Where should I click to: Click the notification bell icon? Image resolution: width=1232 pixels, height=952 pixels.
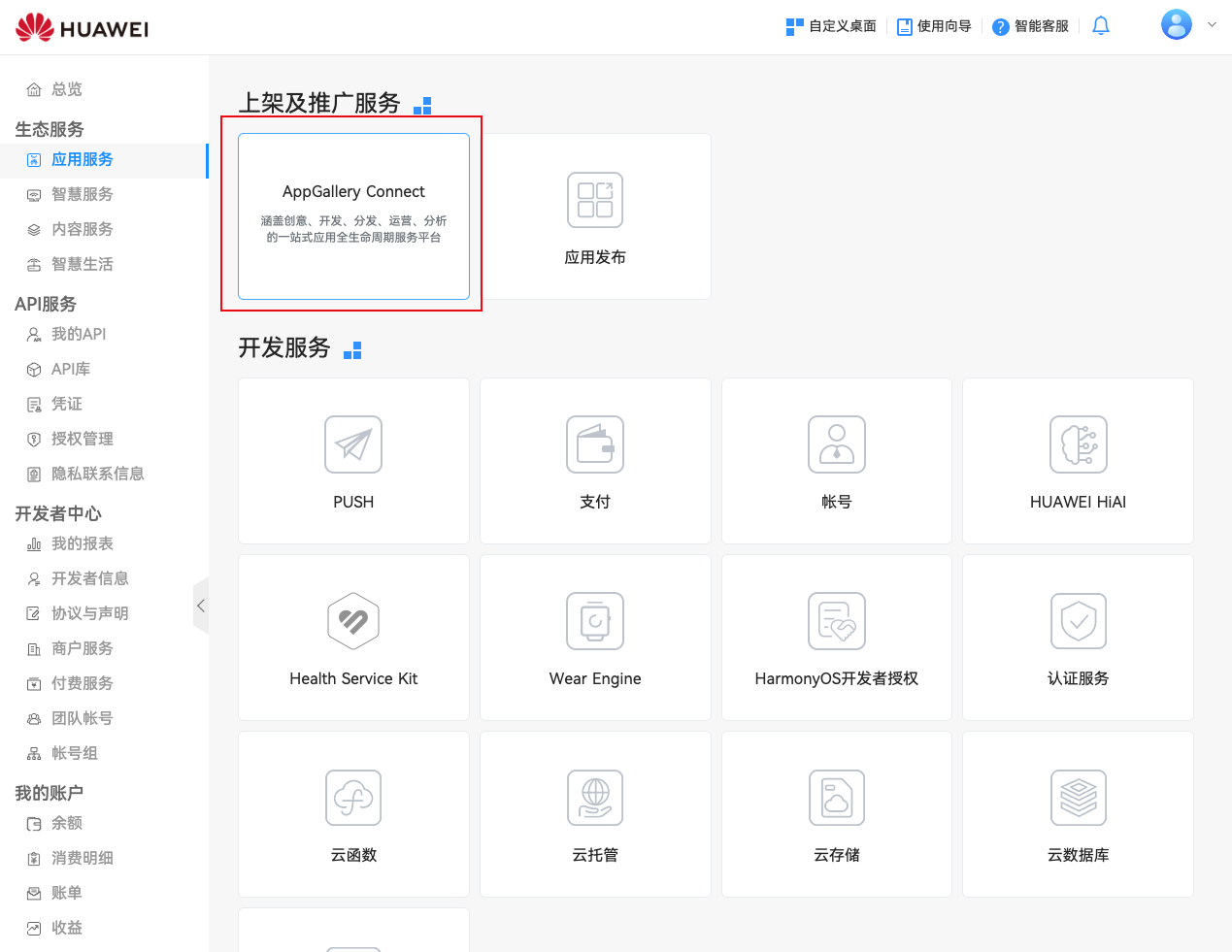click(x=1100, y=26)
